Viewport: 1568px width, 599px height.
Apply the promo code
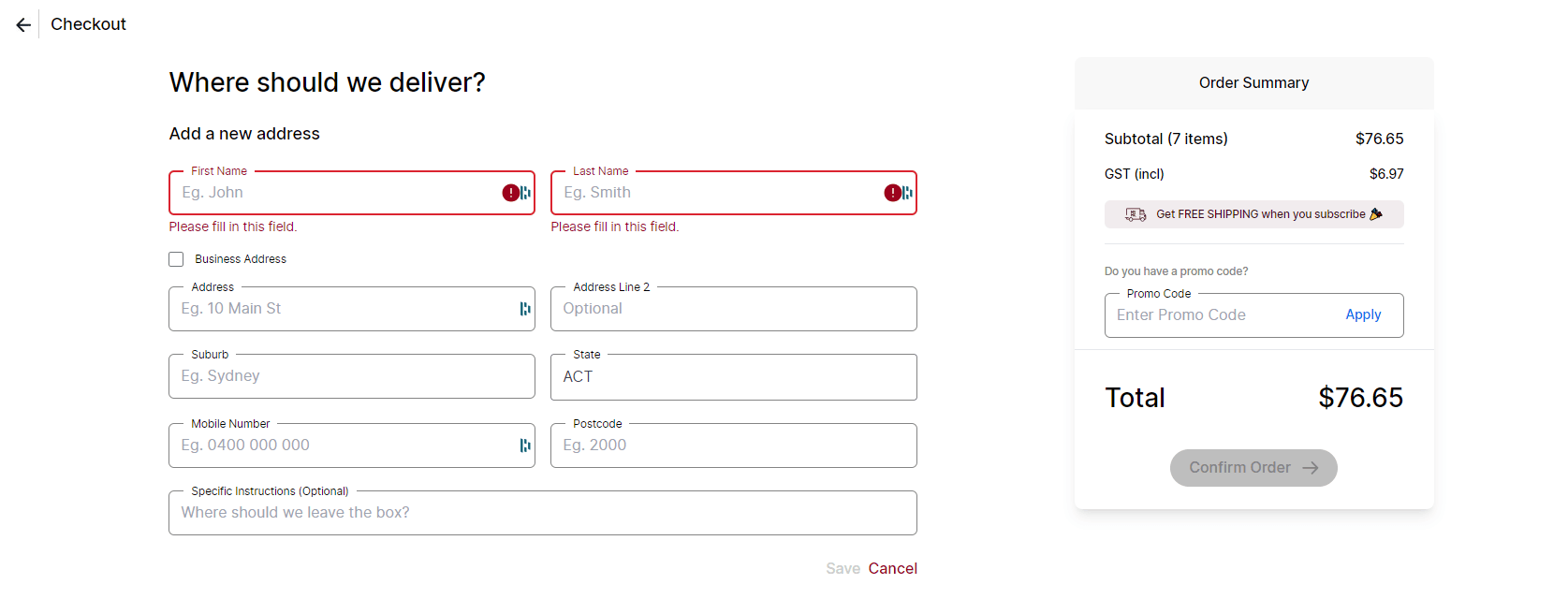1363,315
